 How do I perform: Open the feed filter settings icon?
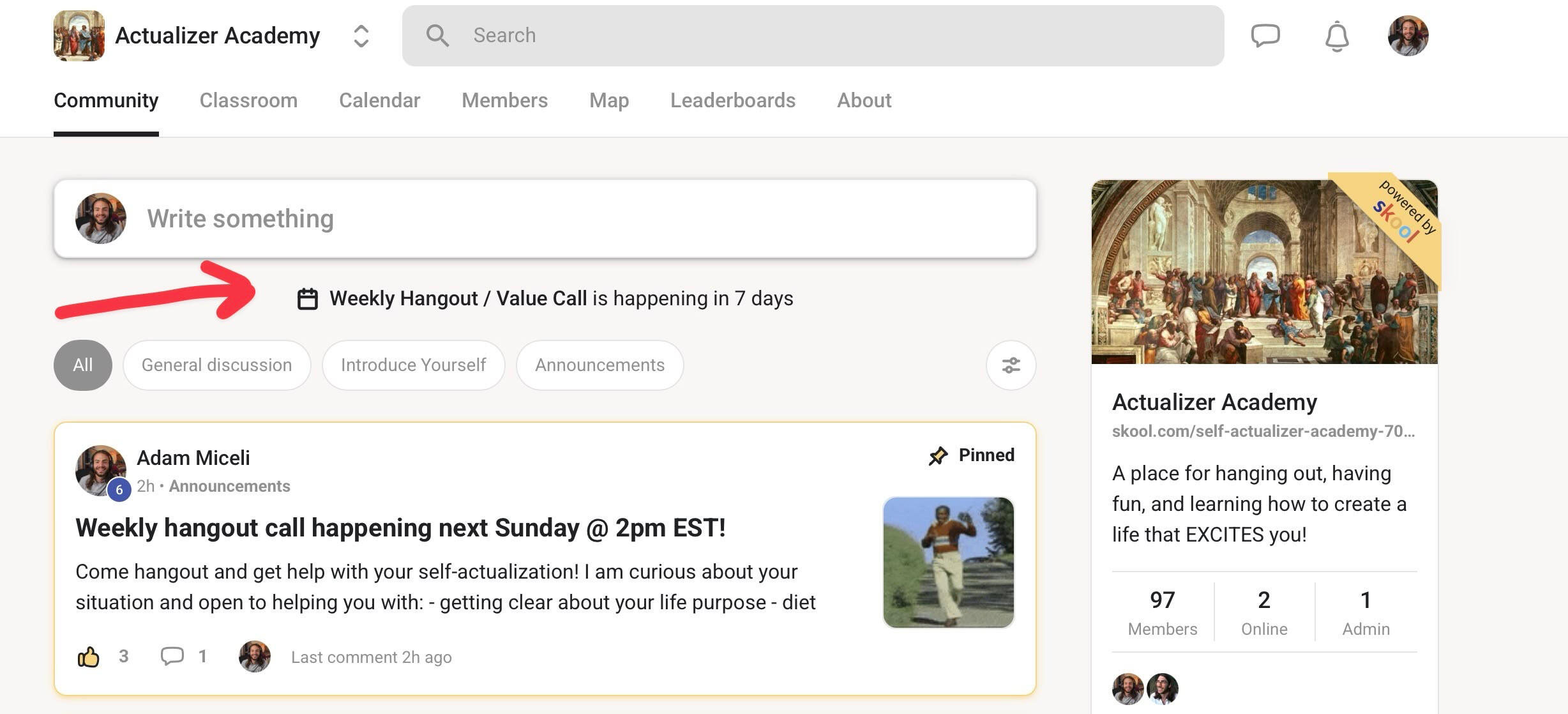click(x=1011, y=365)
